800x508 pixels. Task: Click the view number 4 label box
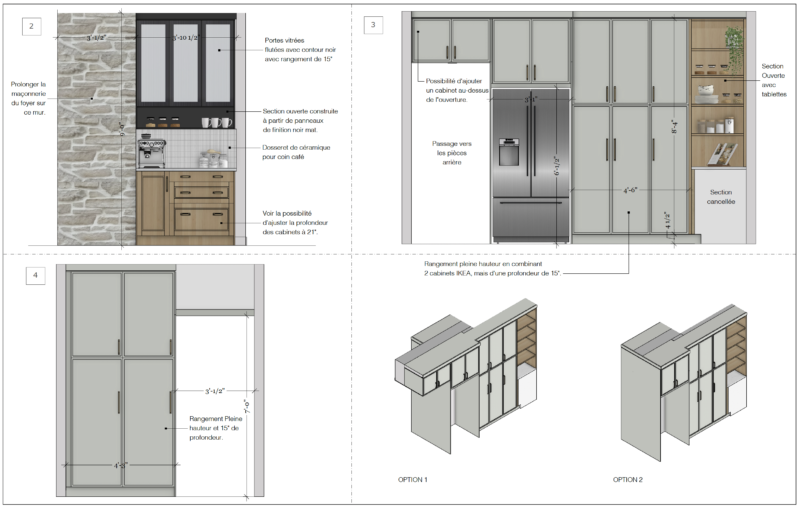[35, 275]
